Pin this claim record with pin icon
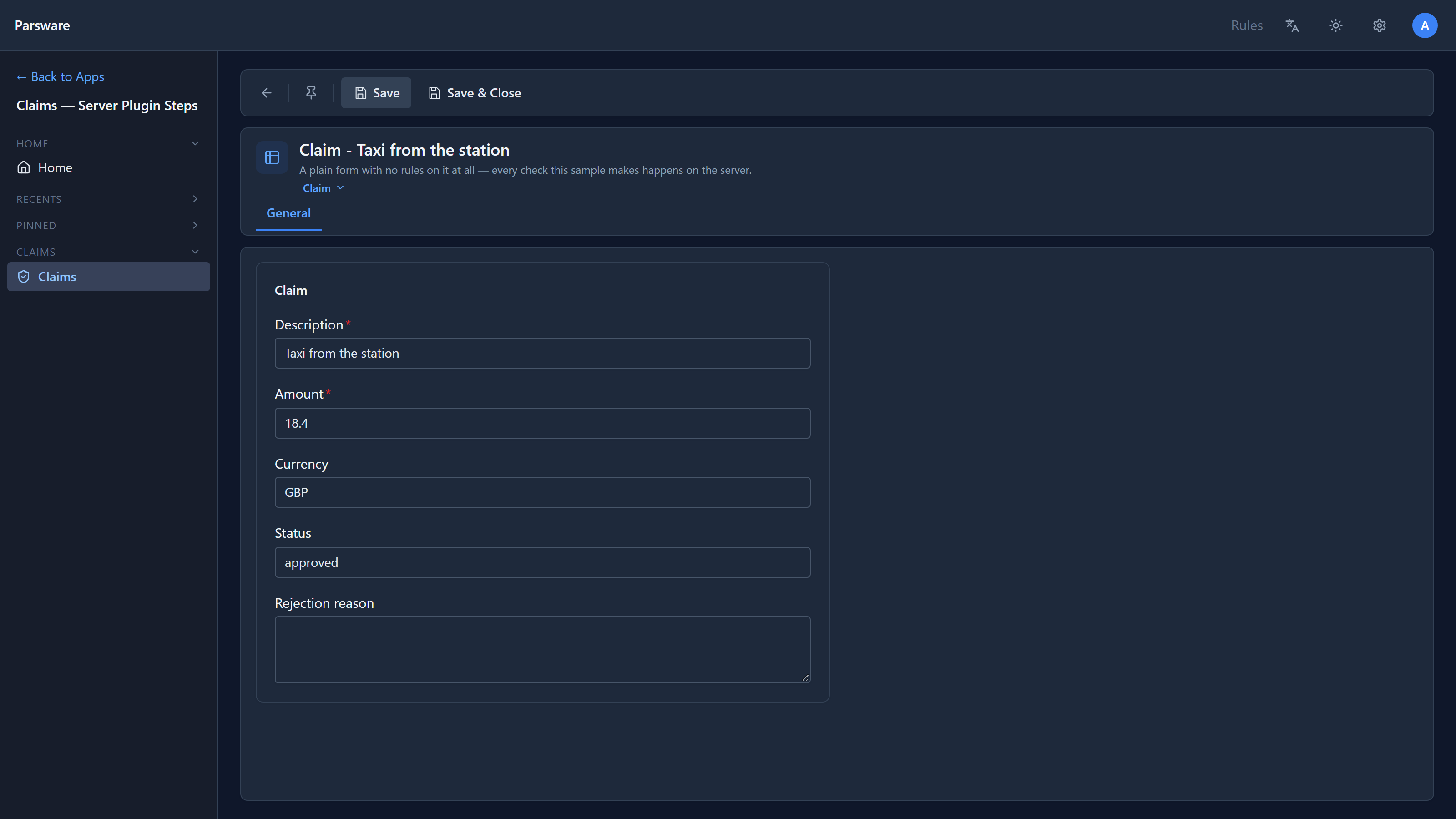The image size is (1456, 819). pyautogui.click(x=311, y=93)
